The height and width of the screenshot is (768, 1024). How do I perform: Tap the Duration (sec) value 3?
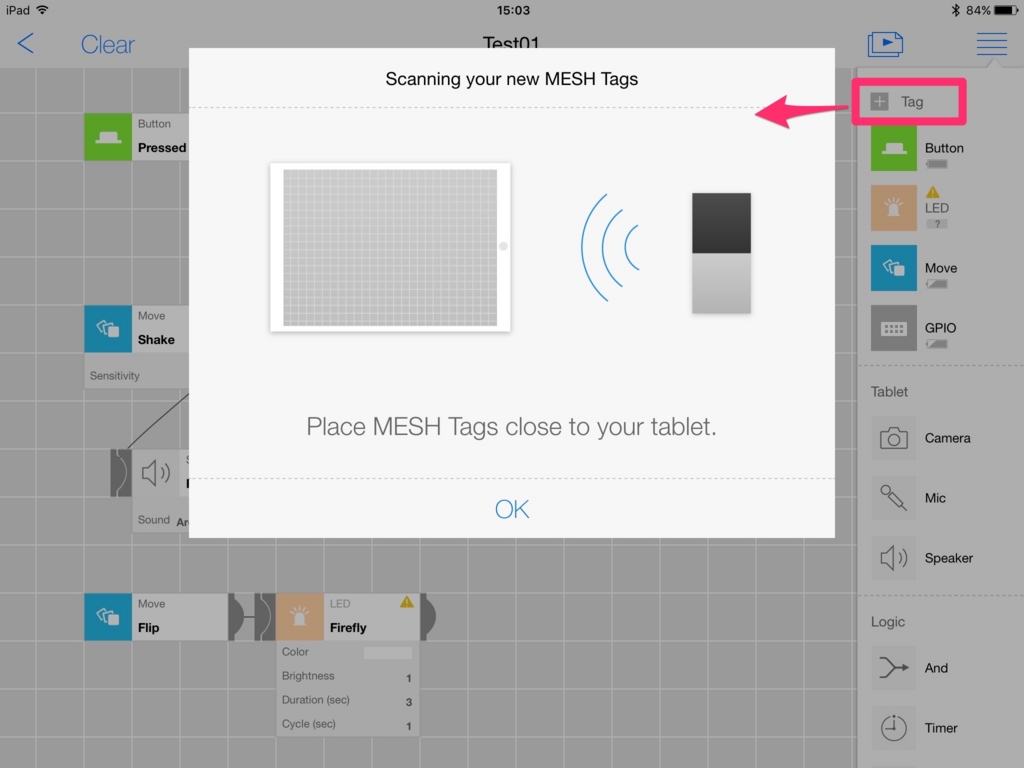(409, 702)
